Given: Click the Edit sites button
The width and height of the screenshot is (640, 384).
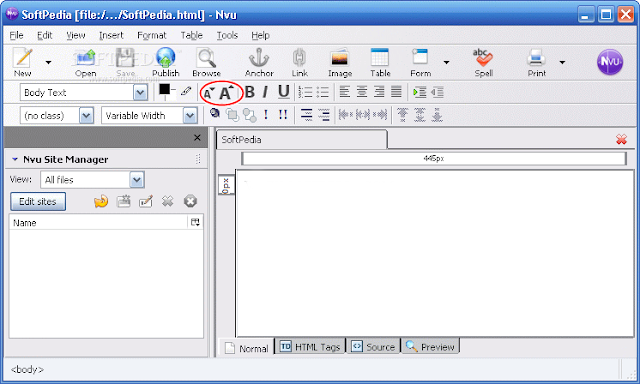Looking at the screenshot, I should (38, 202).
